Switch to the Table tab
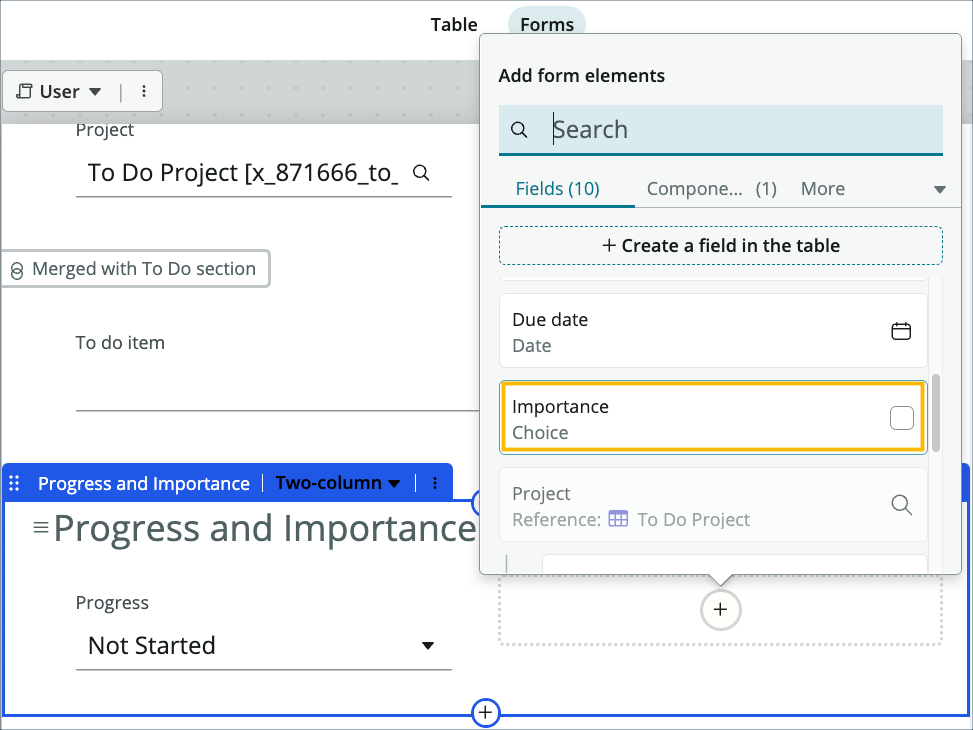 (x=454, y=24)
